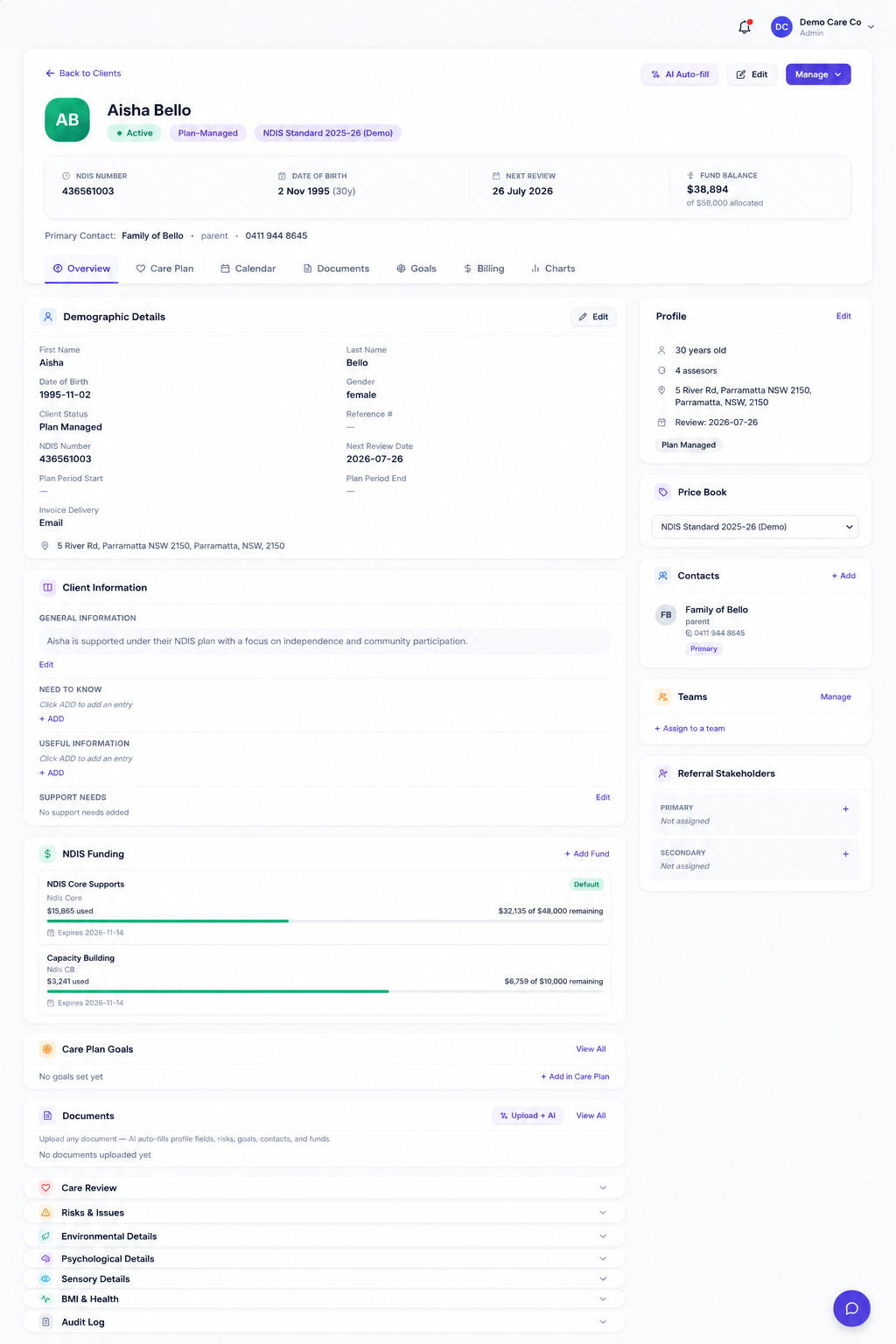Click the Referral Stakeholders icon

(663, 773)
